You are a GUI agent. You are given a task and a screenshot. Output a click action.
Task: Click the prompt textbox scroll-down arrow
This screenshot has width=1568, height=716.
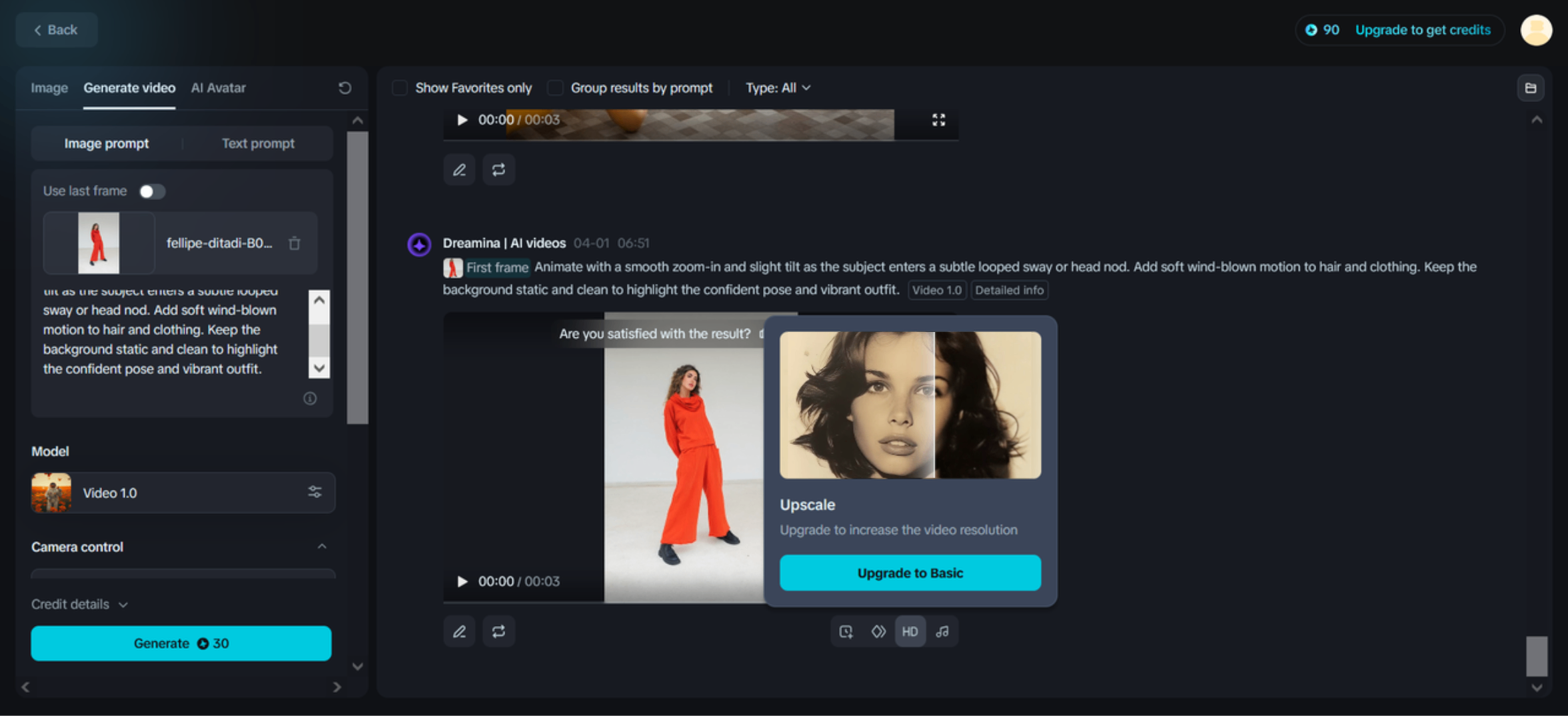click(x=319, y=368)
